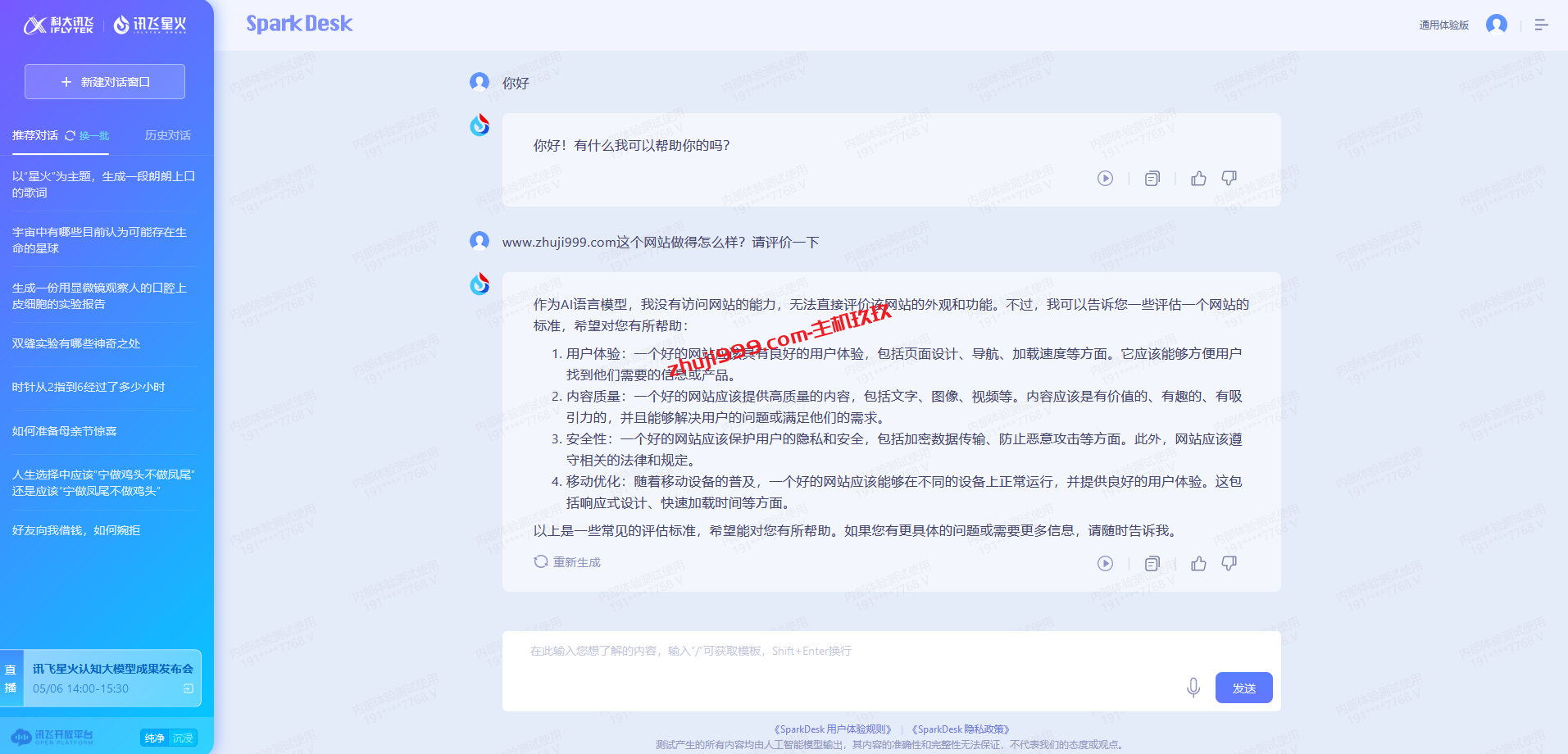
Task: Open the SparkDesk 用户体验规则 link
Action: (x=832, y=729)
